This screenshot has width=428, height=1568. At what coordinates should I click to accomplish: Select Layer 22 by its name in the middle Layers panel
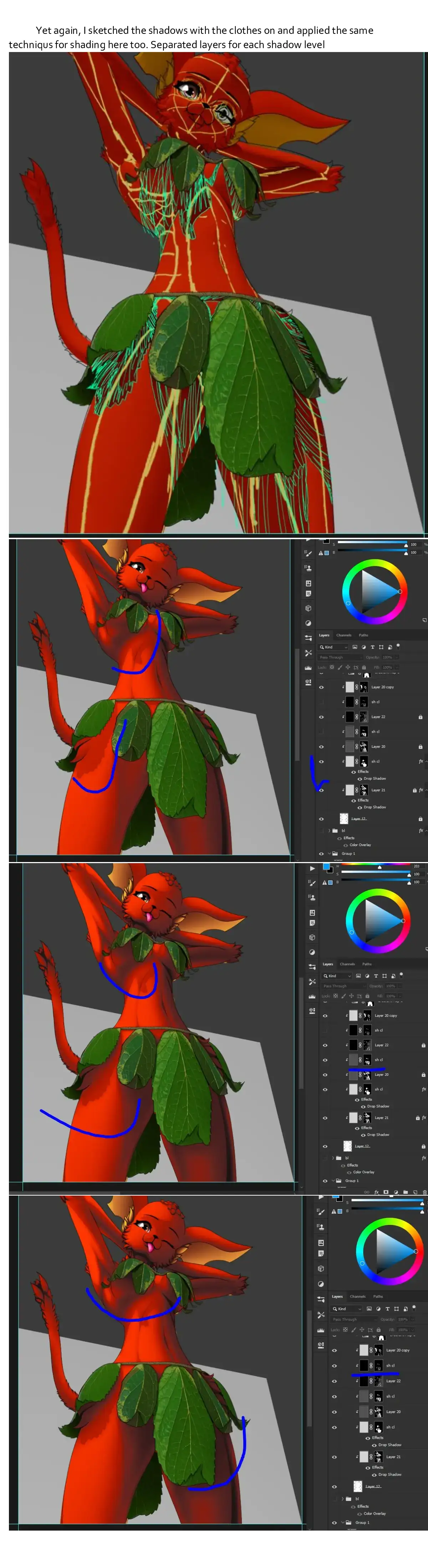(x=382, y=1045)
